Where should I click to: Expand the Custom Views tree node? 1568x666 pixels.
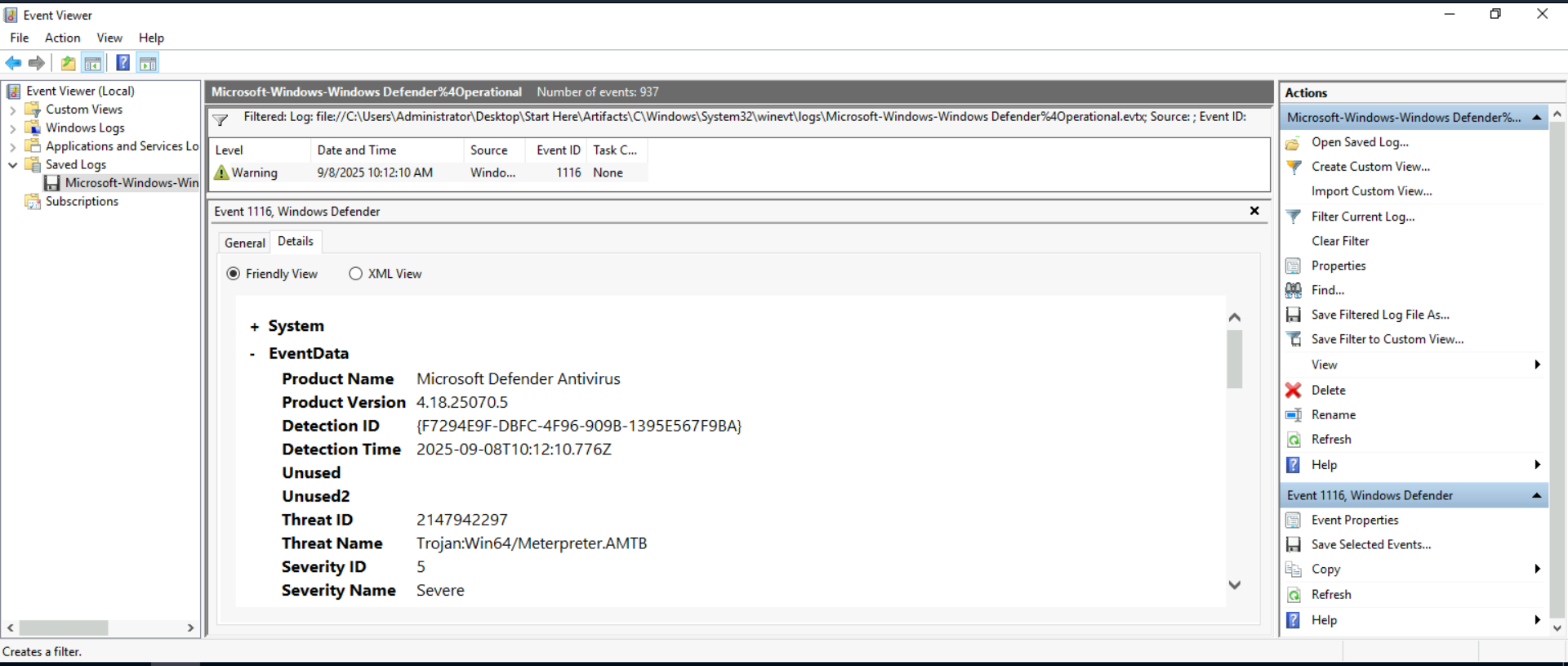12,110
